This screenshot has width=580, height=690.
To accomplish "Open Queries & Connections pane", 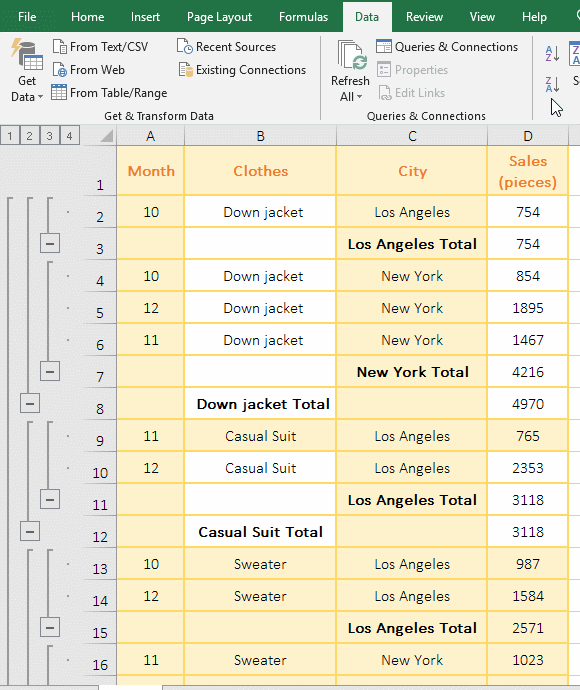I will click(447, 47).
